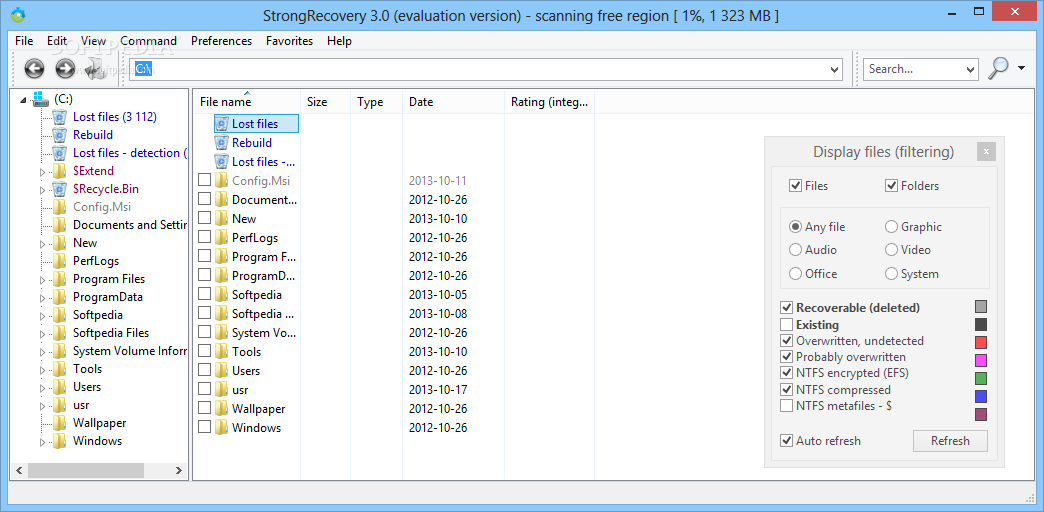Check the box next to Documents folder row
This screenshot has height=512, width=1044.
pos(204,199)
